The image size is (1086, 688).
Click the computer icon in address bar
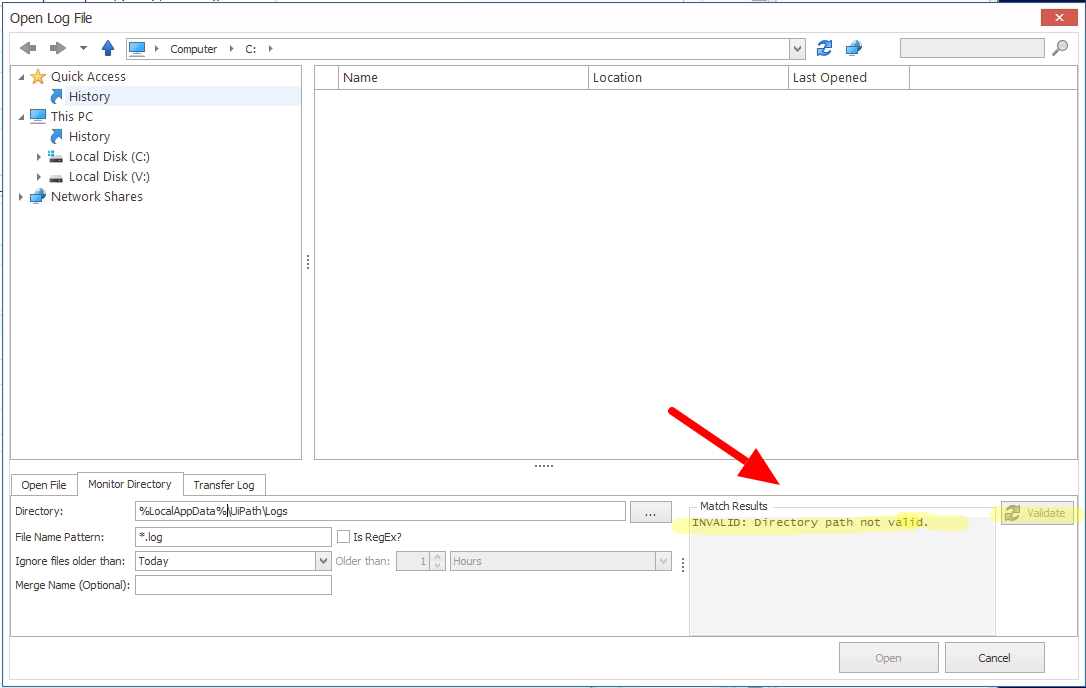137,48
